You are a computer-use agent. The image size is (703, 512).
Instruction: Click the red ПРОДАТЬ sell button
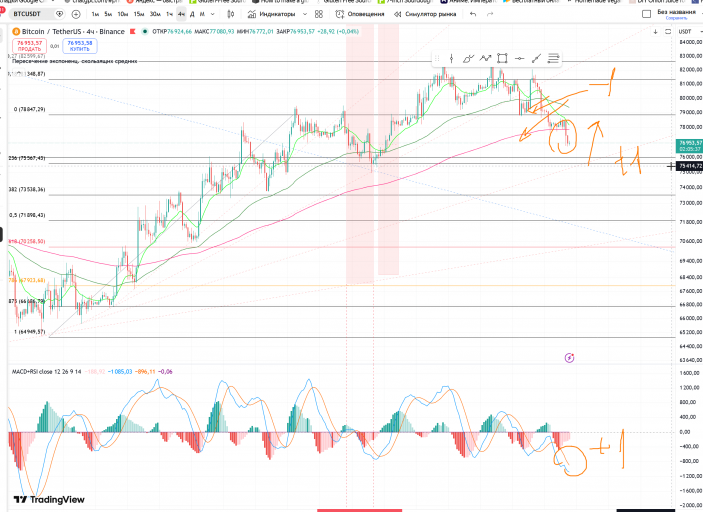tap(30, 46)
